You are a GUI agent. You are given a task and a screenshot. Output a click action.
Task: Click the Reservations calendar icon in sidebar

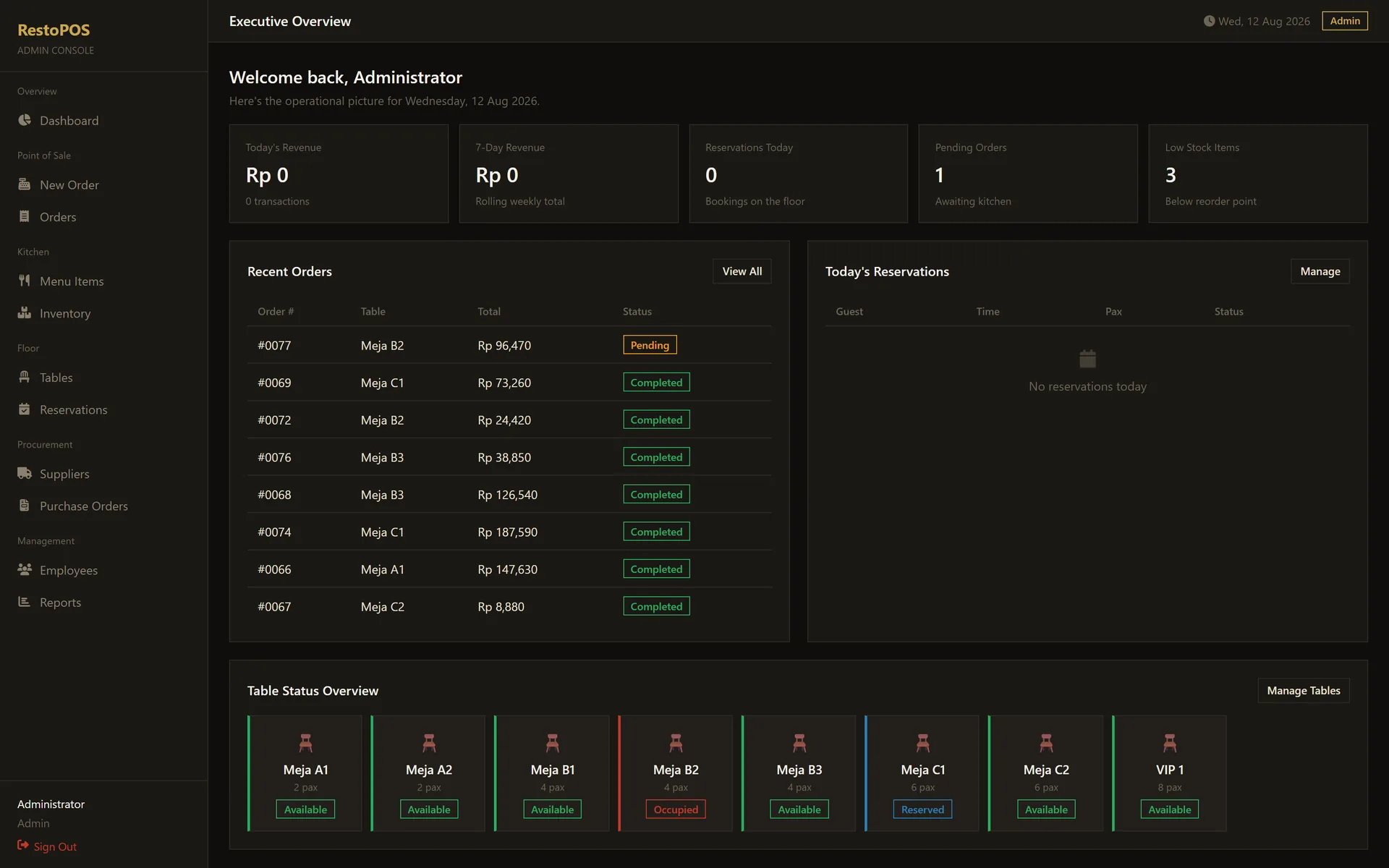click(25, 409)
